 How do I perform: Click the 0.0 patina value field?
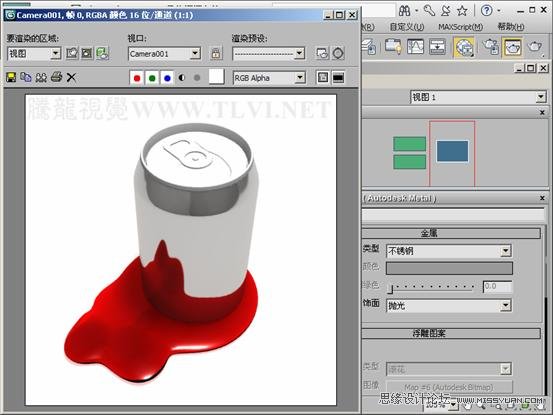(497, 287)
